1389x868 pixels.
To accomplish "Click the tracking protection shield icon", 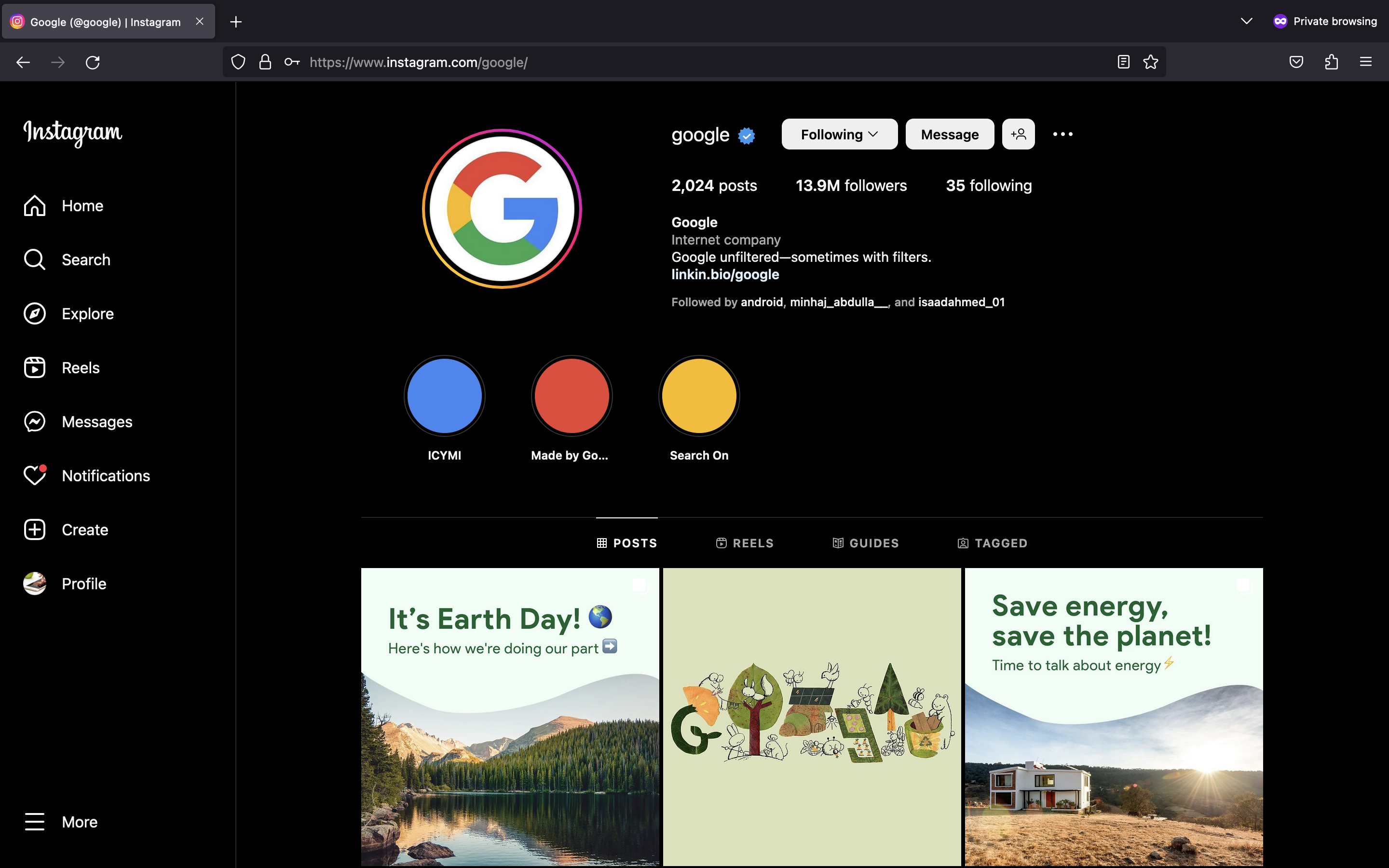I will 238,62.
